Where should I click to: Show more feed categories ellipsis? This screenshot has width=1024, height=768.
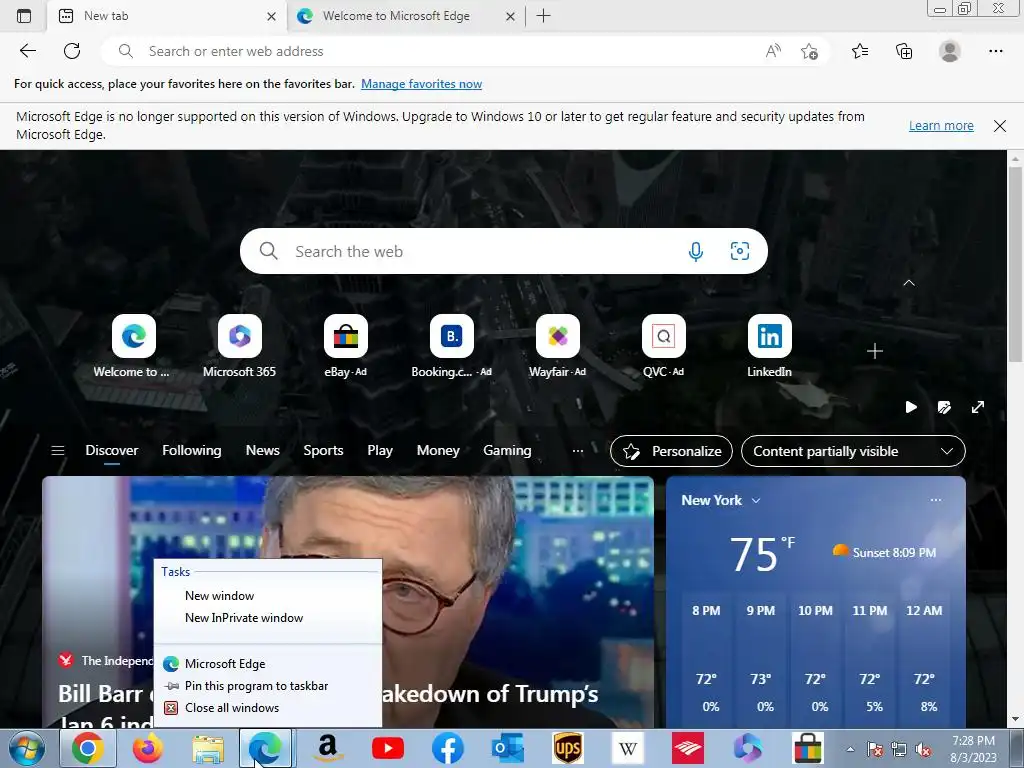(x=577, y=451)
